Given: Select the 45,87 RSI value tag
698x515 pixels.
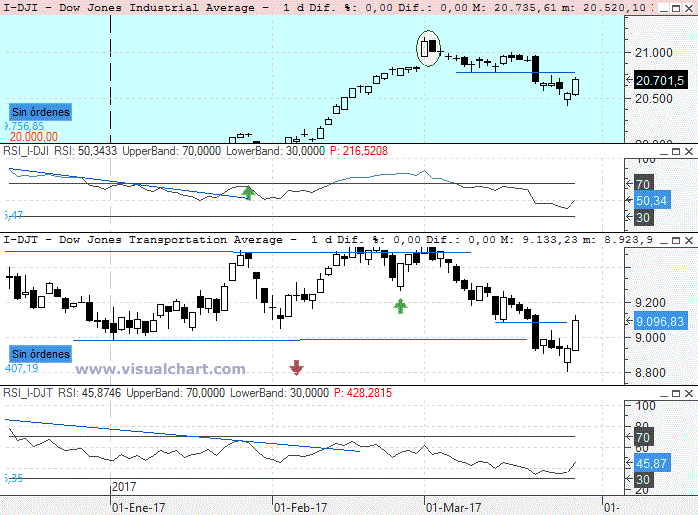Looking at the screenshot, I should click(652, 464).
